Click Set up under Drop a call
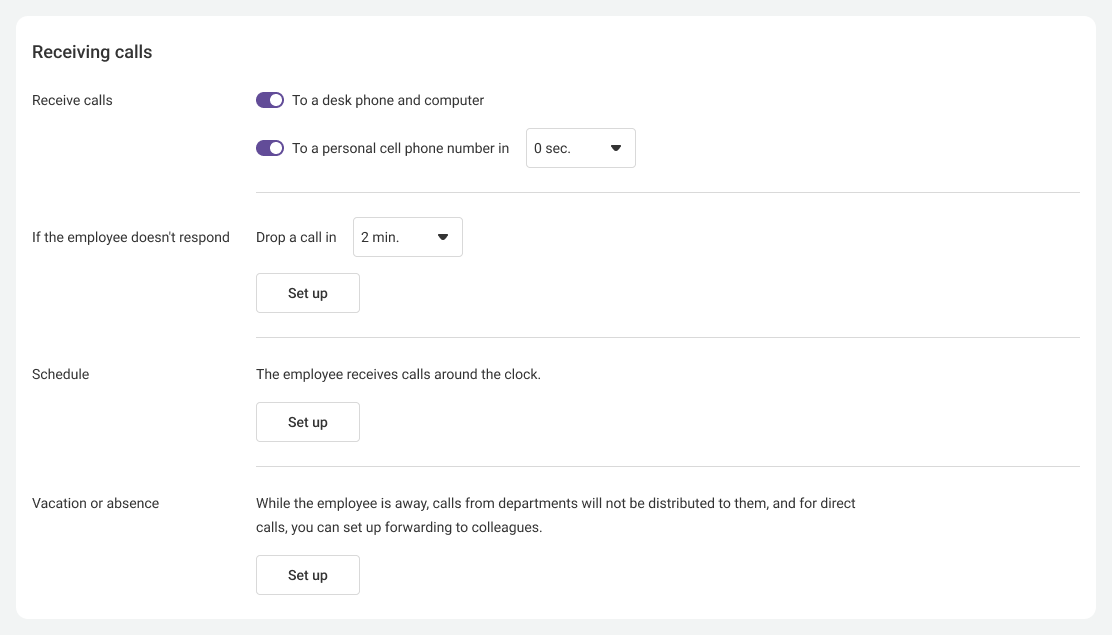Image resolution: width=1112 pixels, height=635 pixels. coord(308,293)
